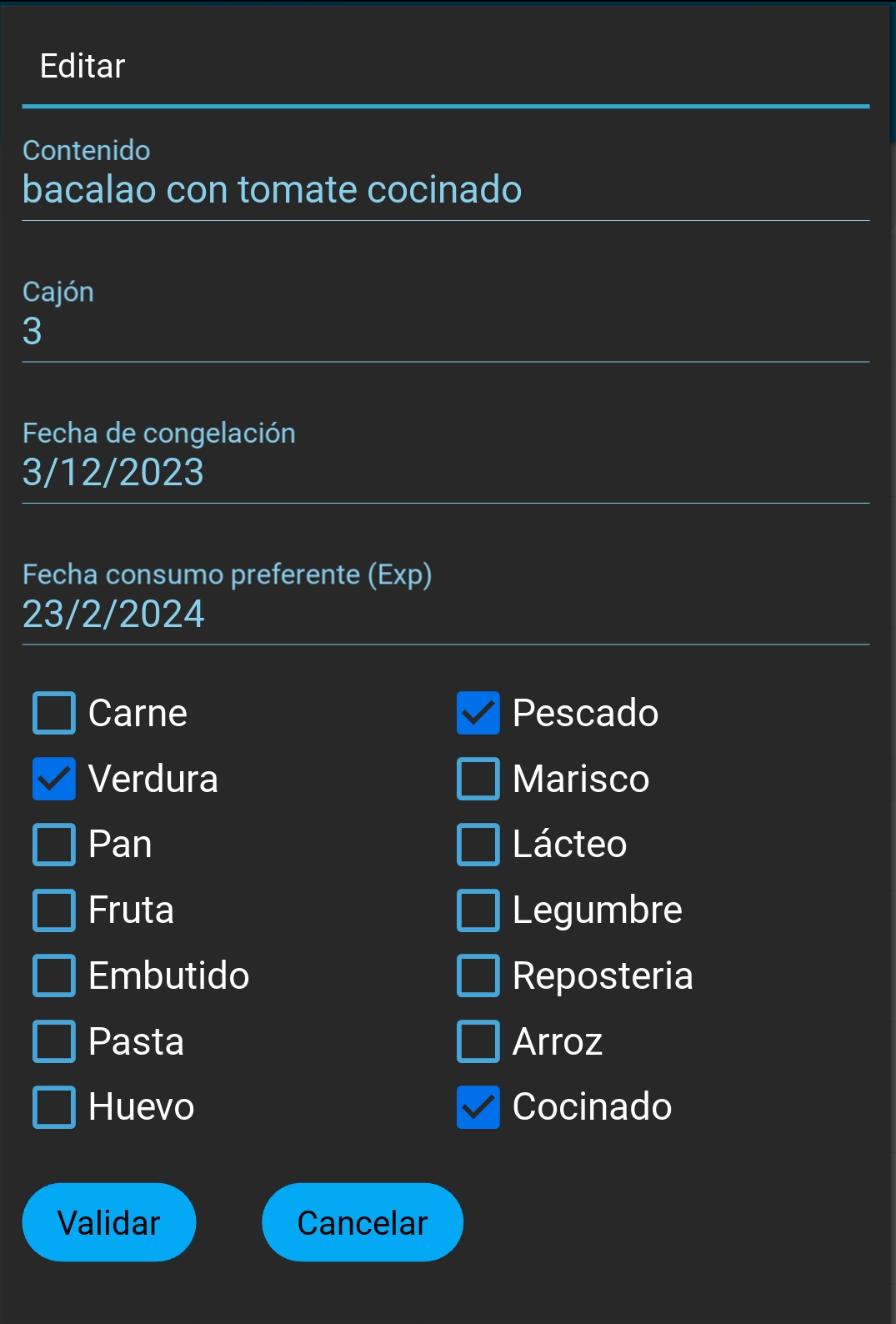The image size is (896, 1324).
Task: Check the Huevo checkbox
Action: [54, 1106]
